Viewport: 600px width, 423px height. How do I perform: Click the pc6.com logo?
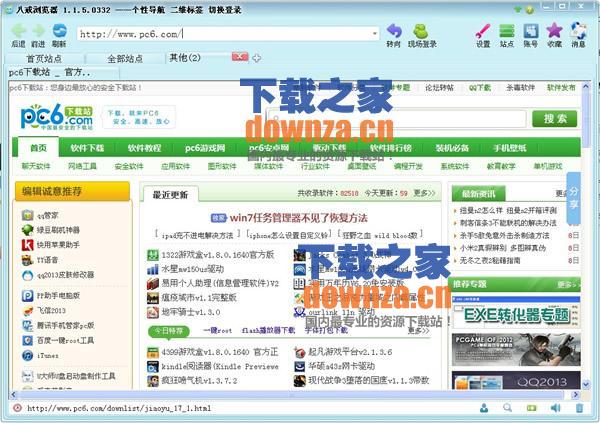[57, 117]
